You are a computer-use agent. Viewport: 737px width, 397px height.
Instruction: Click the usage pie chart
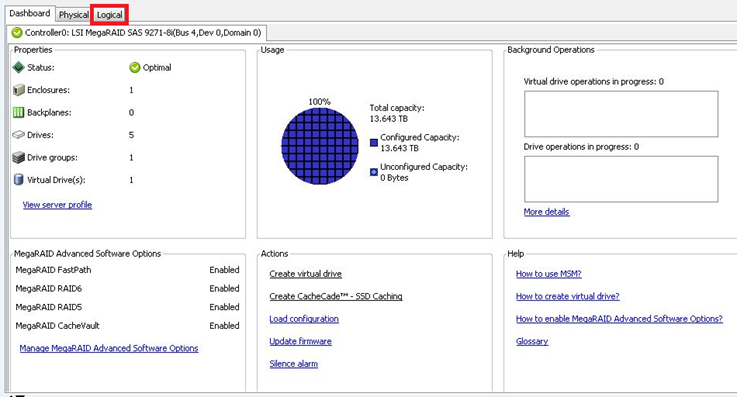pos(320,146)
